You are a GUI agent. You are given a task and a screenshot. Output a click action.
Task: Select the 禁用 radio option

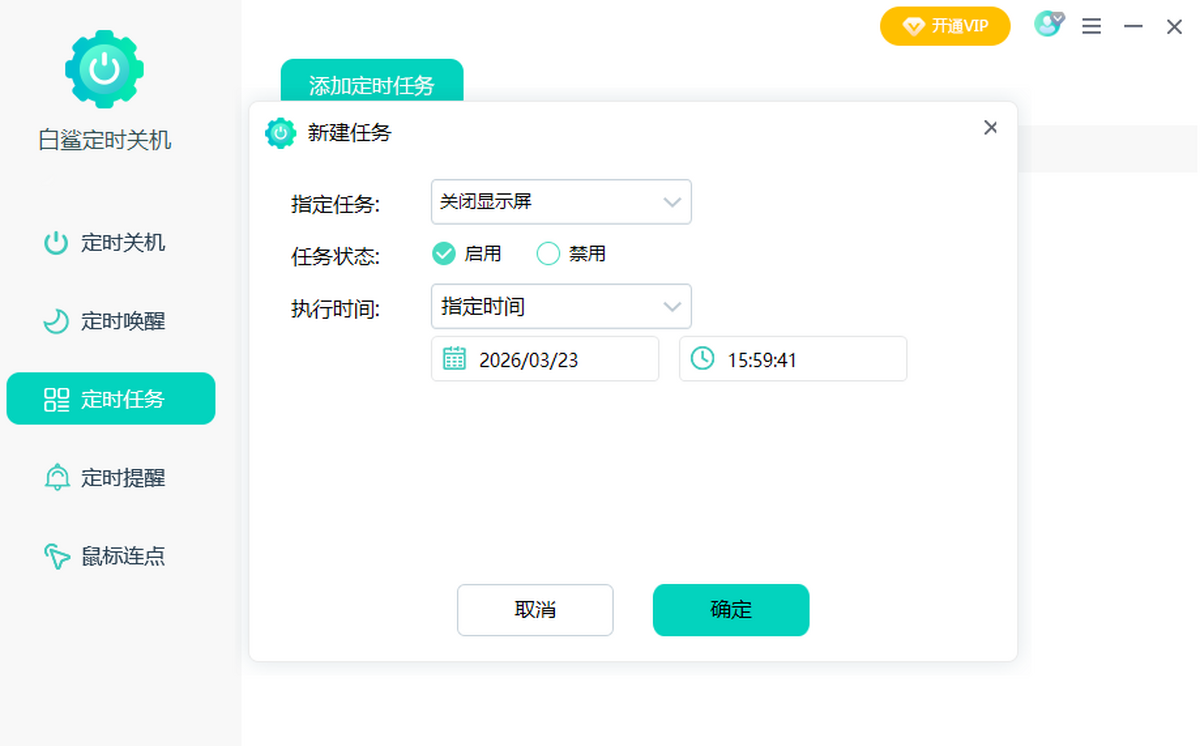point(548,254)
